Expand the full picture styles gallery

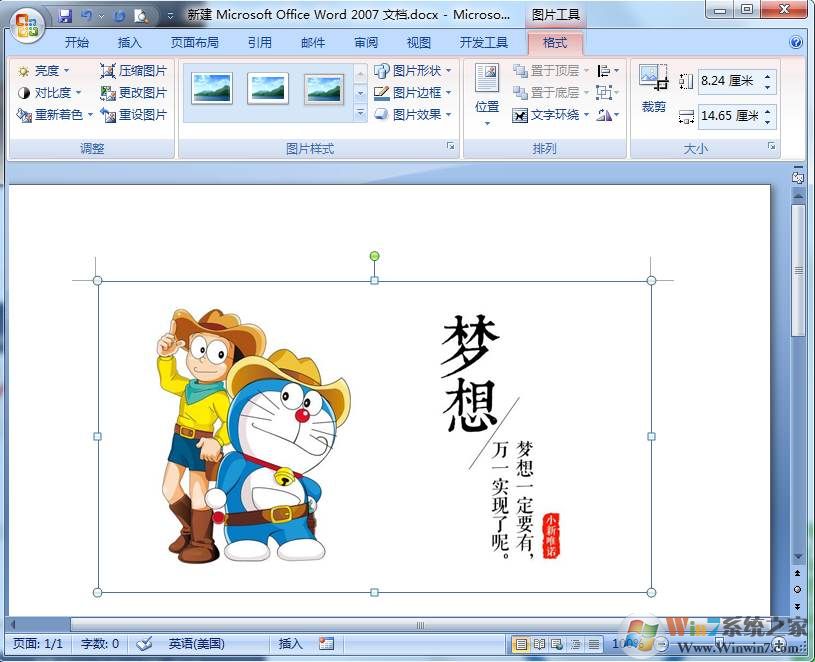pyautogui.click(x=360, y=113)
